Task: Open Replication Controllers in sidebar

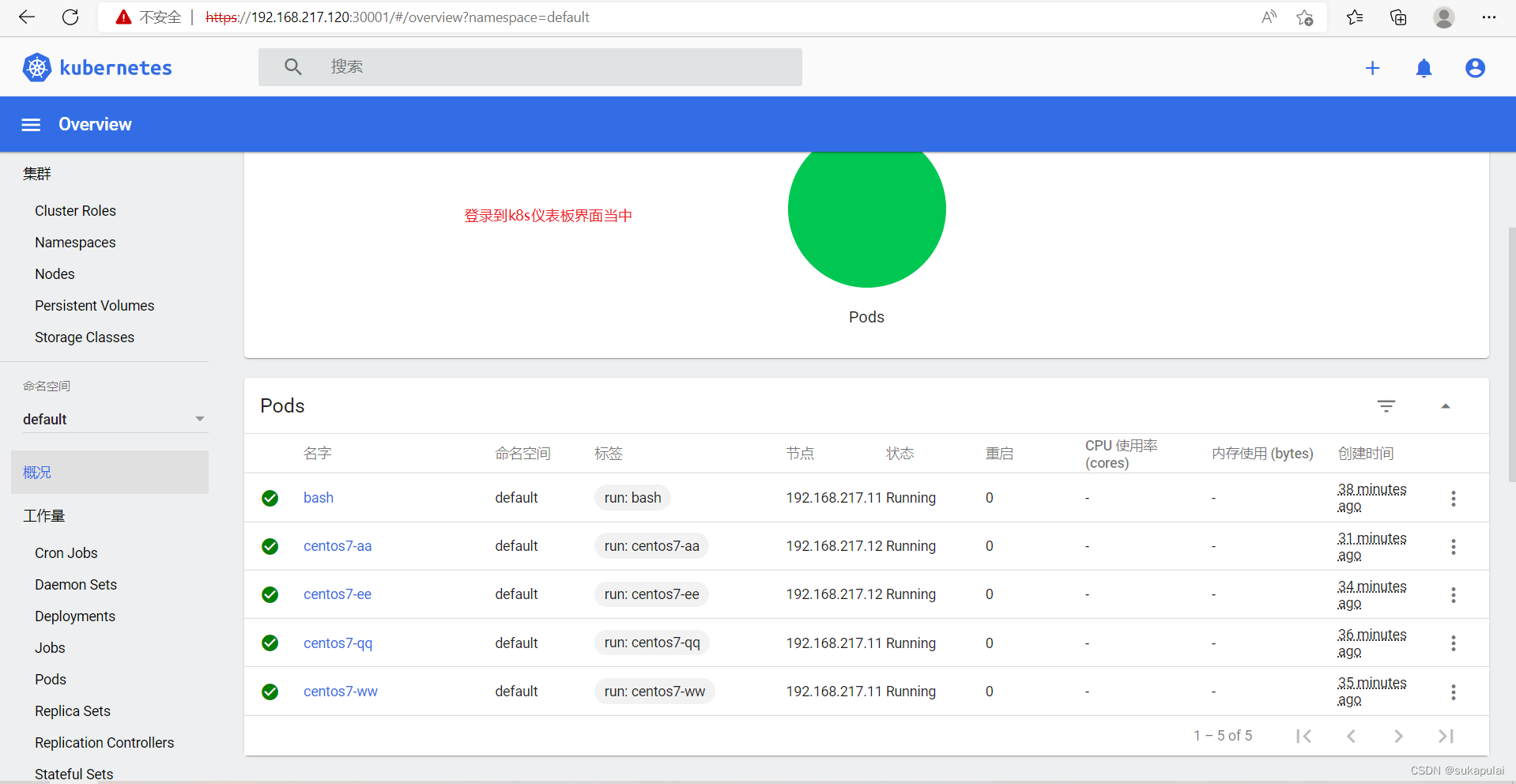Action: (104, 743)
